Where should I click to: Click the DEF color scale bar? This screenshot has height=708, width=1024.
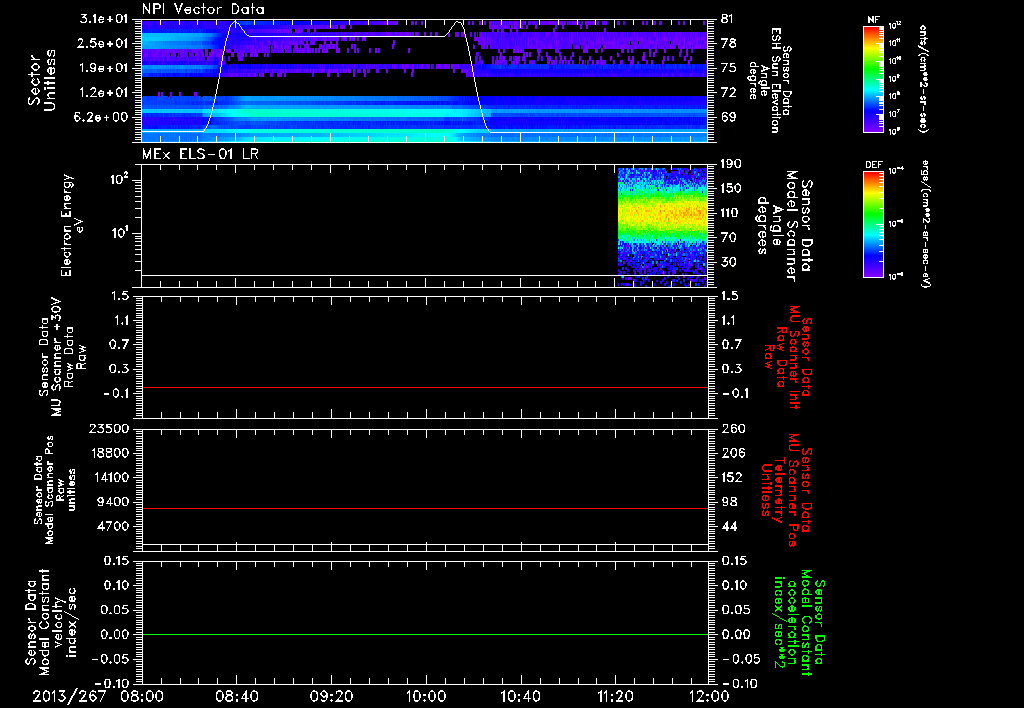click(874, 223)
